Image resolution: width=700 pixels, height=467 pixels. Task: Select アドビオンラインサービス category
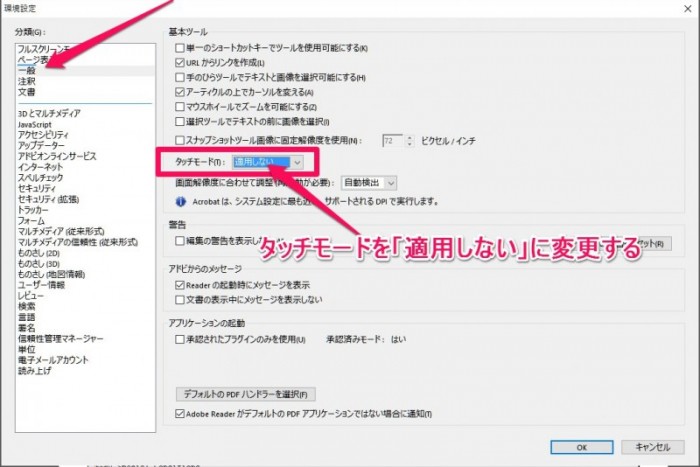coord(57,156)
